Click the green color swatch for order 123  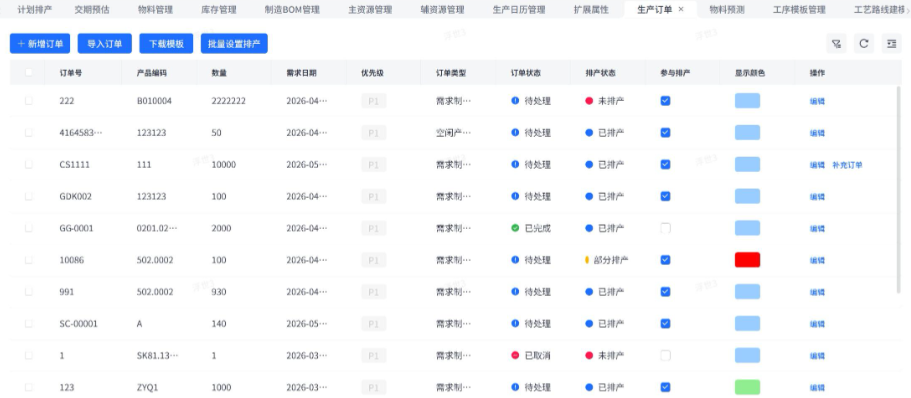747,387
